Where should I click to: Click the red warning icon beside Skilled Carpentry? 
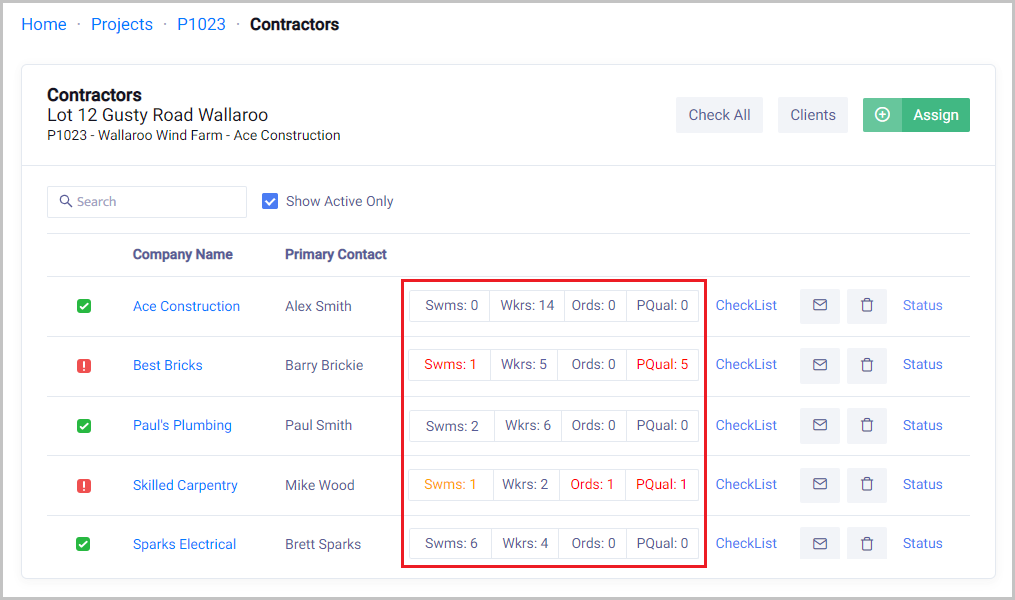click(84, 485)
